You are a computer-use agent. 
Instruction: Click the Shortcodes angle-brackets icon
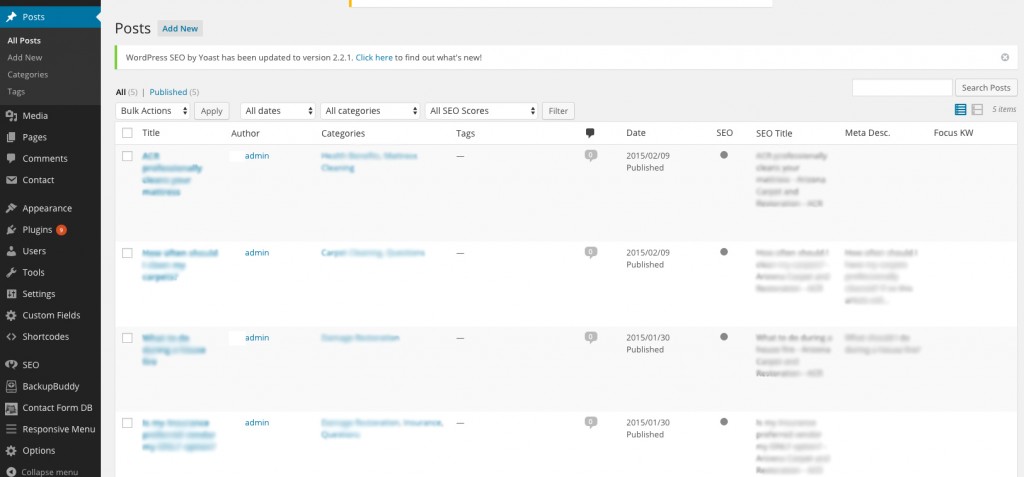click(11, 337)
